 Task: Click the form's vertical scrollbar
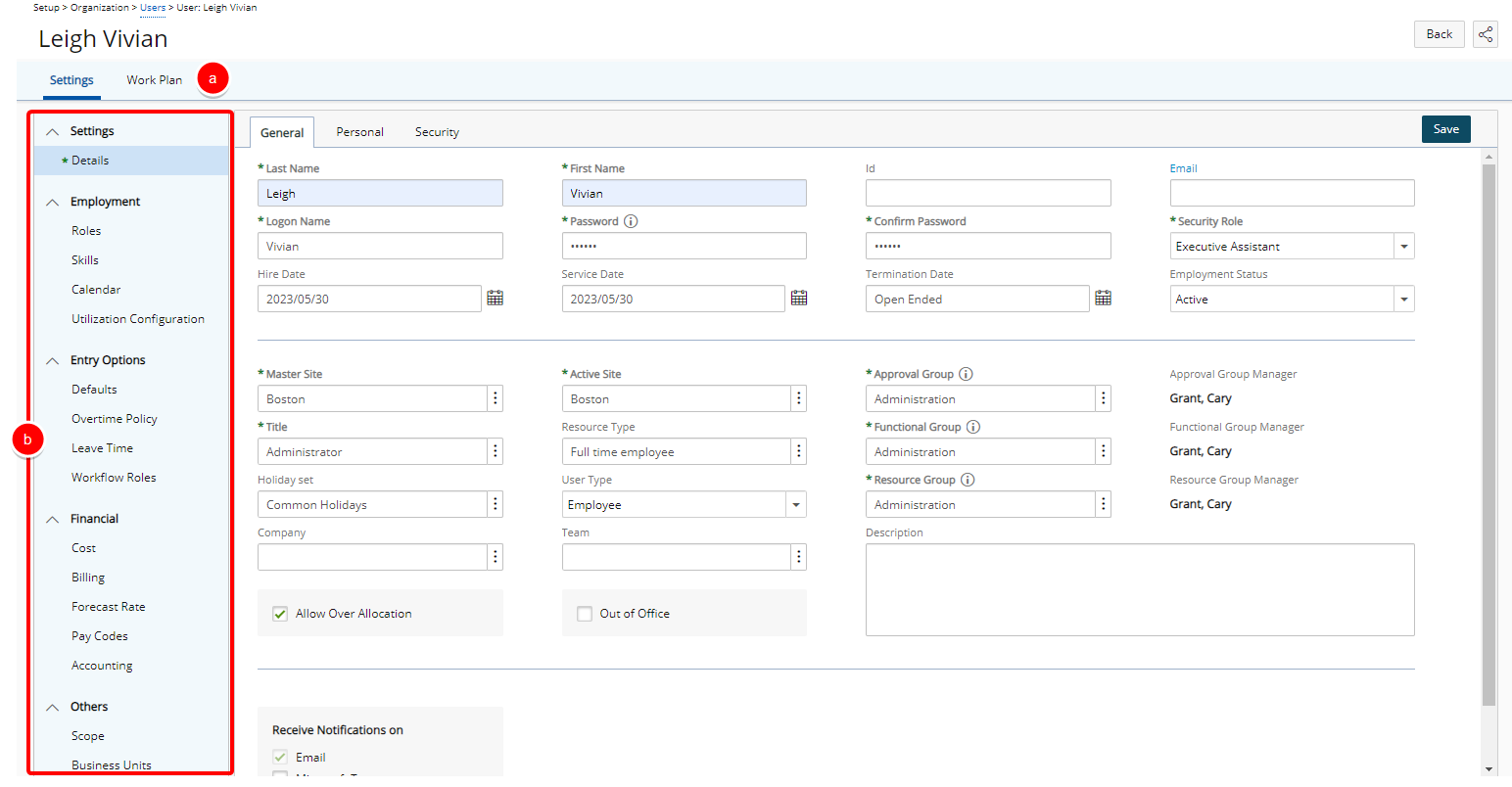1488,435
